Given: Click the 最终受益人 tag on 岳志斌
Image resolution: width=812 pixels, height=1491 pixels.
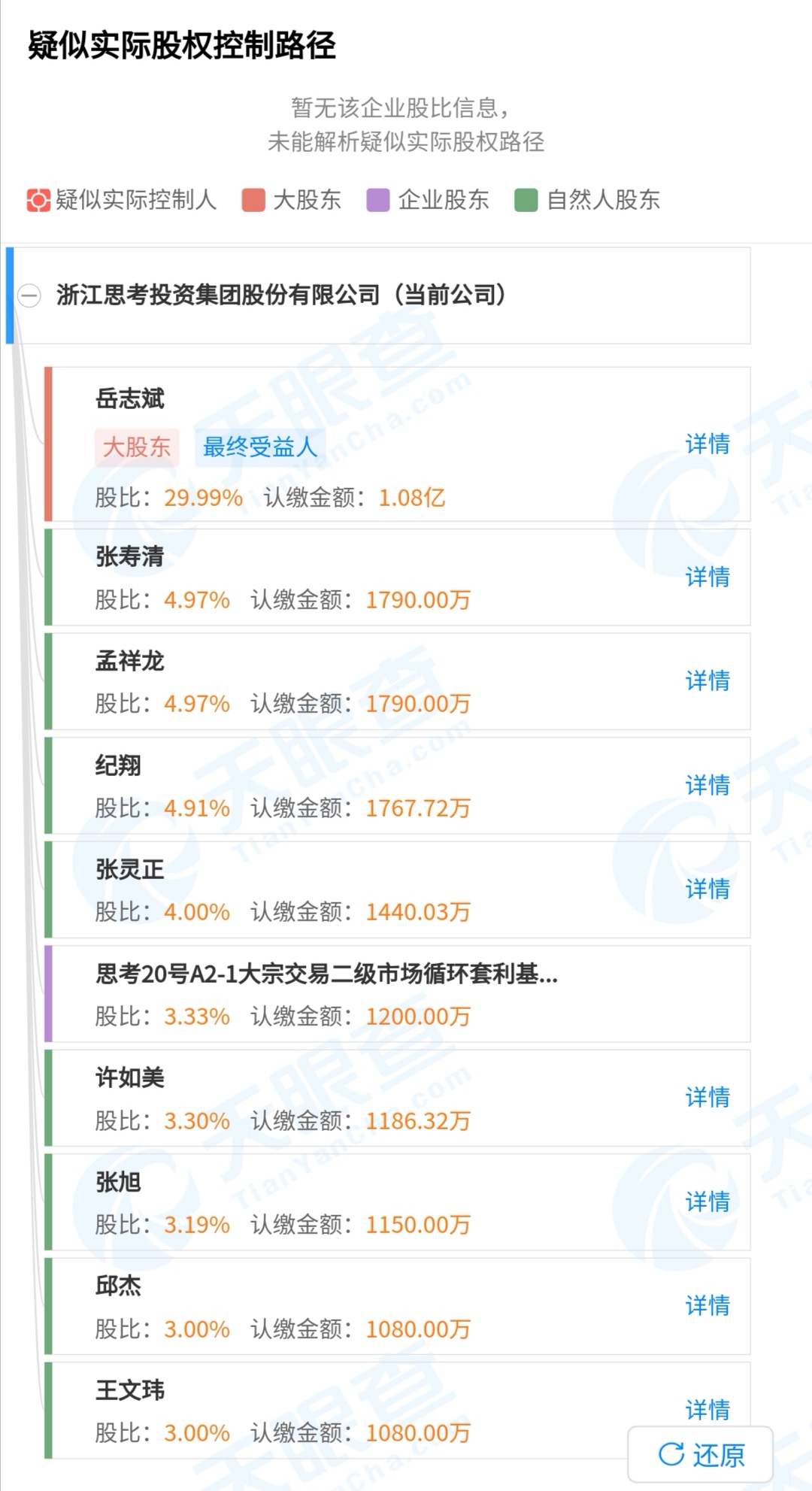Looking at the screenshot, I should pos(259,447).
